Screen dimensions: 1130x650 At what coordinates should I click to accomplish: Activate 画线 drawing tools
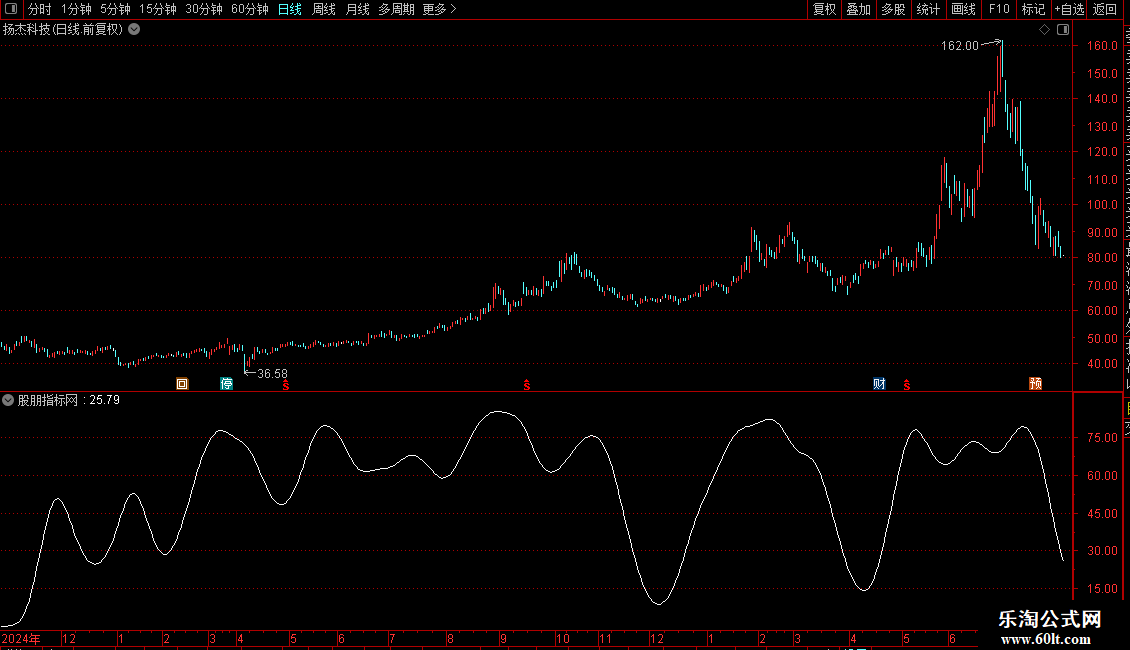pos(964,9)
